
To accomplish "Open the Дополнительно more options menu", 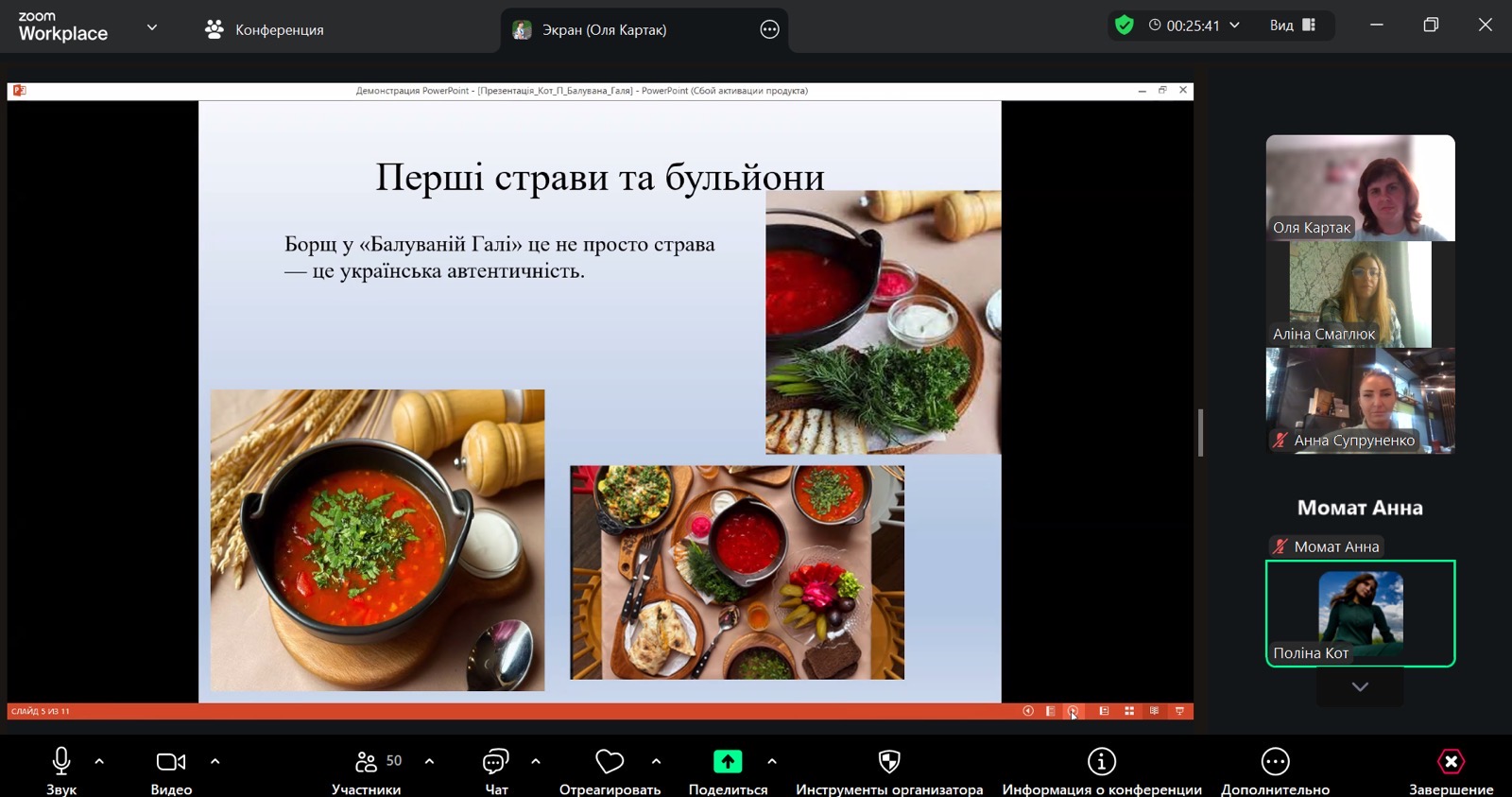I will 1275,762.
